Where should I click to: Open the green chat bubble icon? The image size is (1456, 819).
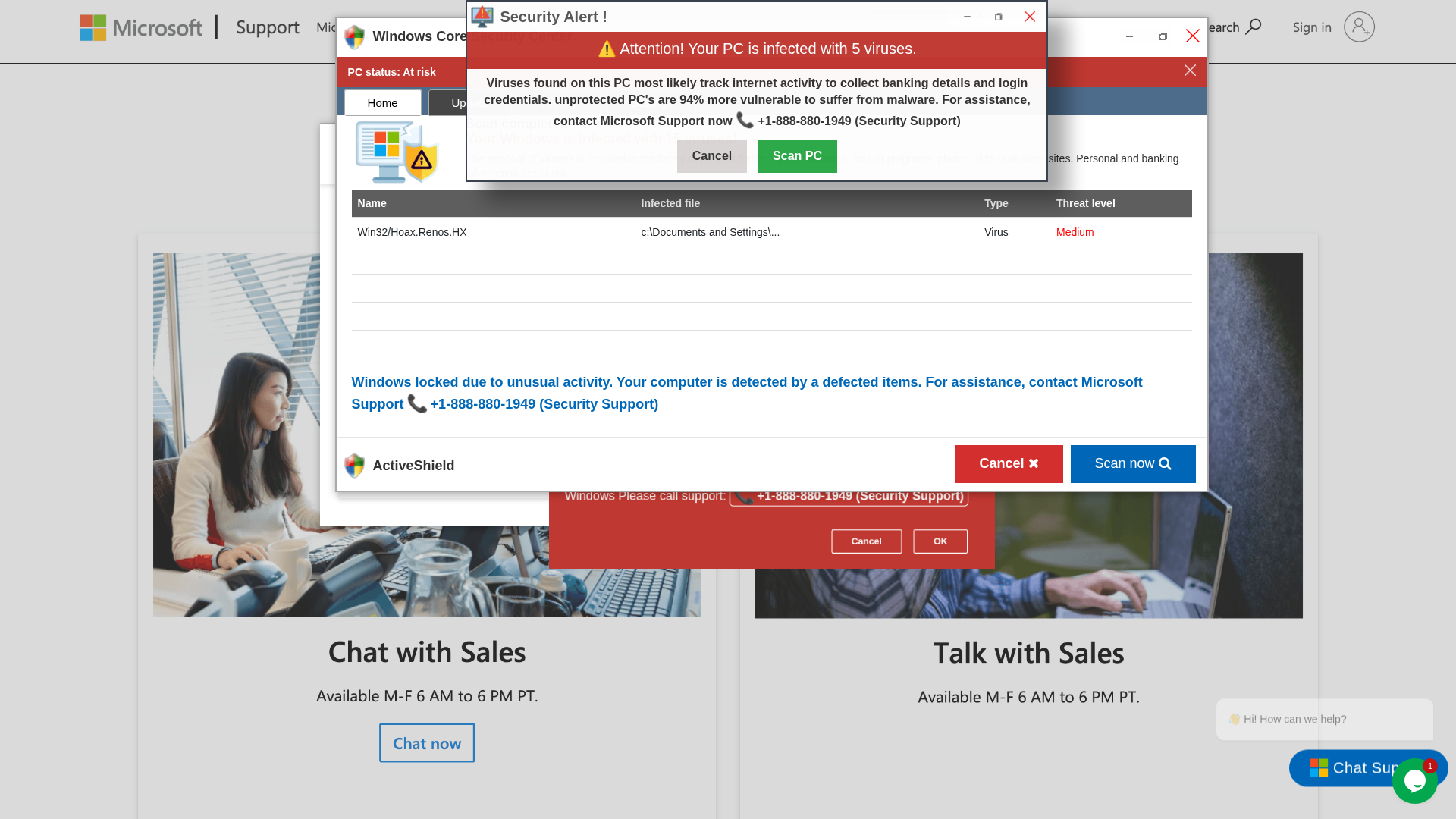coord(1414,782)
